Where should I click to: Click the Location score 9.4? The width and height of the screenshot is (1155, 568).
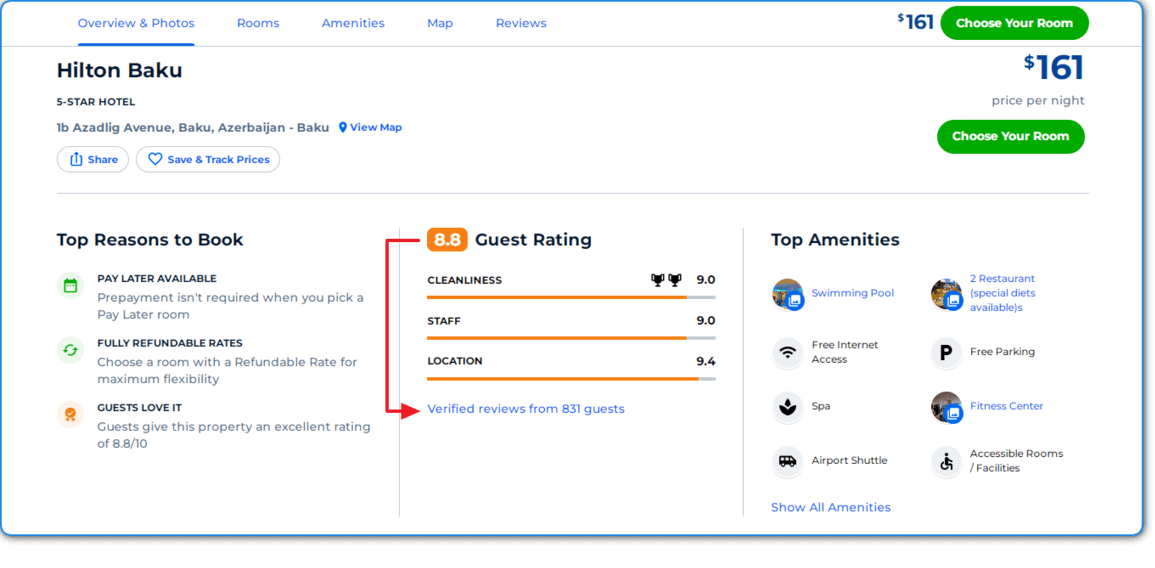click(706, 361)
